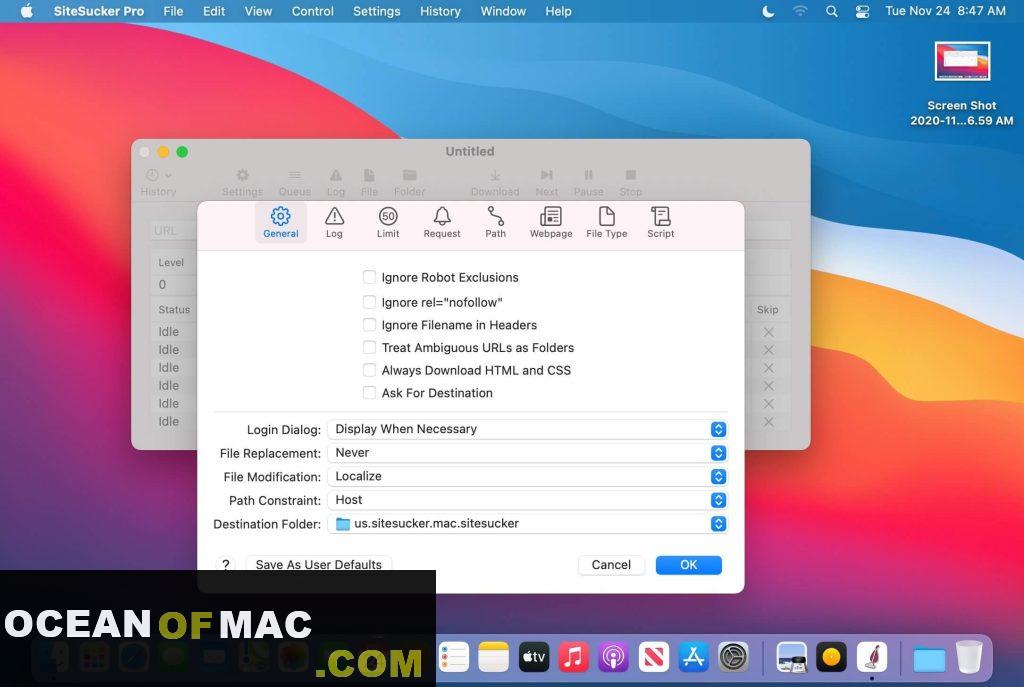Select the Script settings tab

point(661,223)
